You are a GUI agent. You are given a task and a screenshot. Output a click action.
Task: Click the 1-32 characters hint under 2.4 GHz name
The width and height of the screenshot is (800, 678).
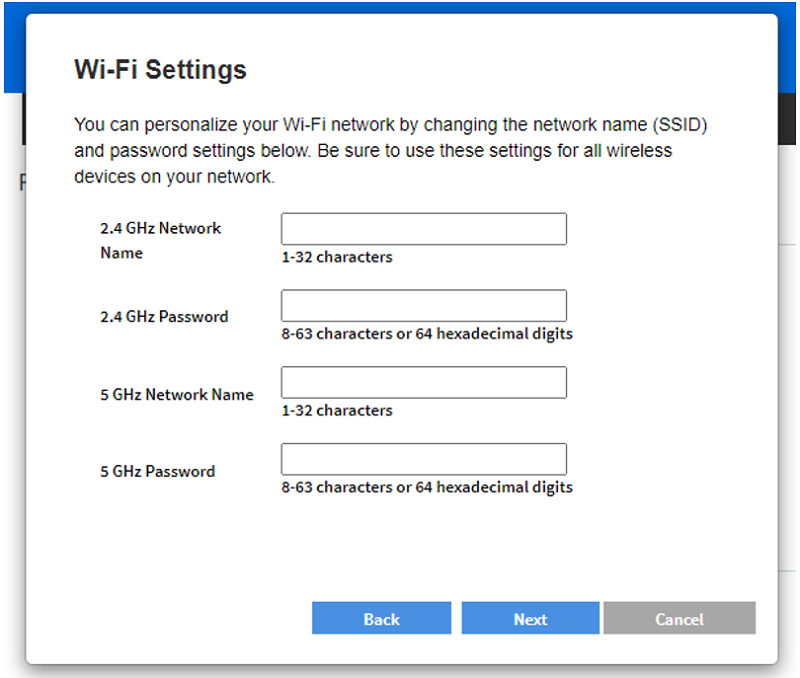pos(337,257)
